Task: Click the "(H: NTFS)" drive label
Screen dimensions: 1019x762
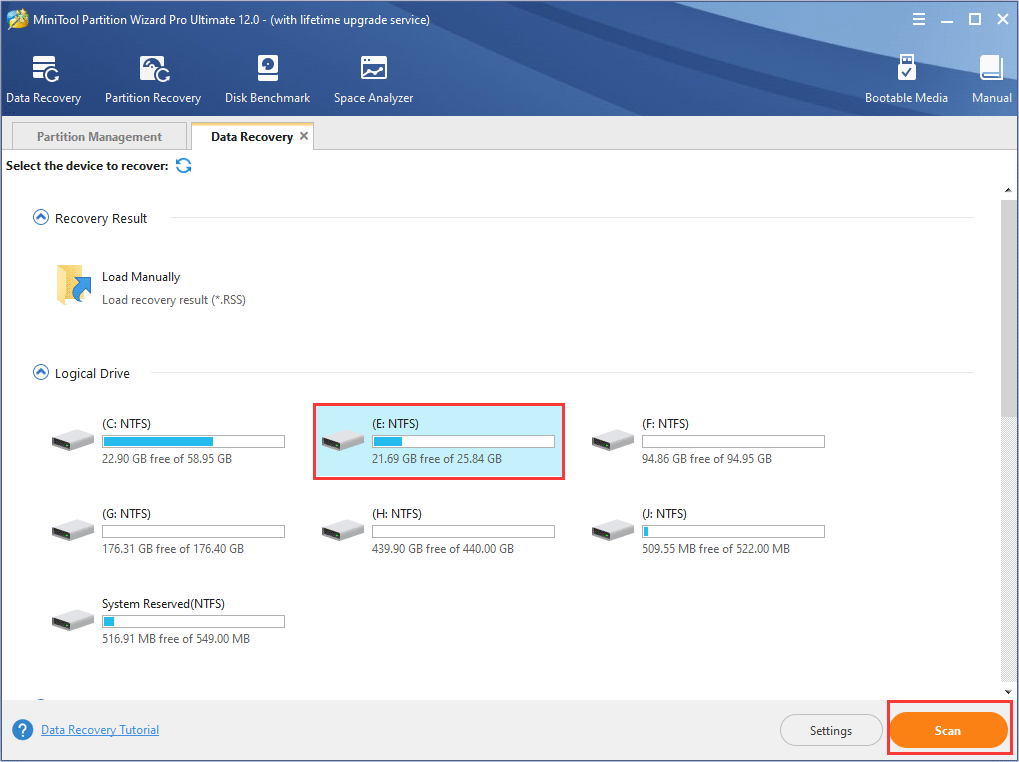Action: click(x=396, y=514)
